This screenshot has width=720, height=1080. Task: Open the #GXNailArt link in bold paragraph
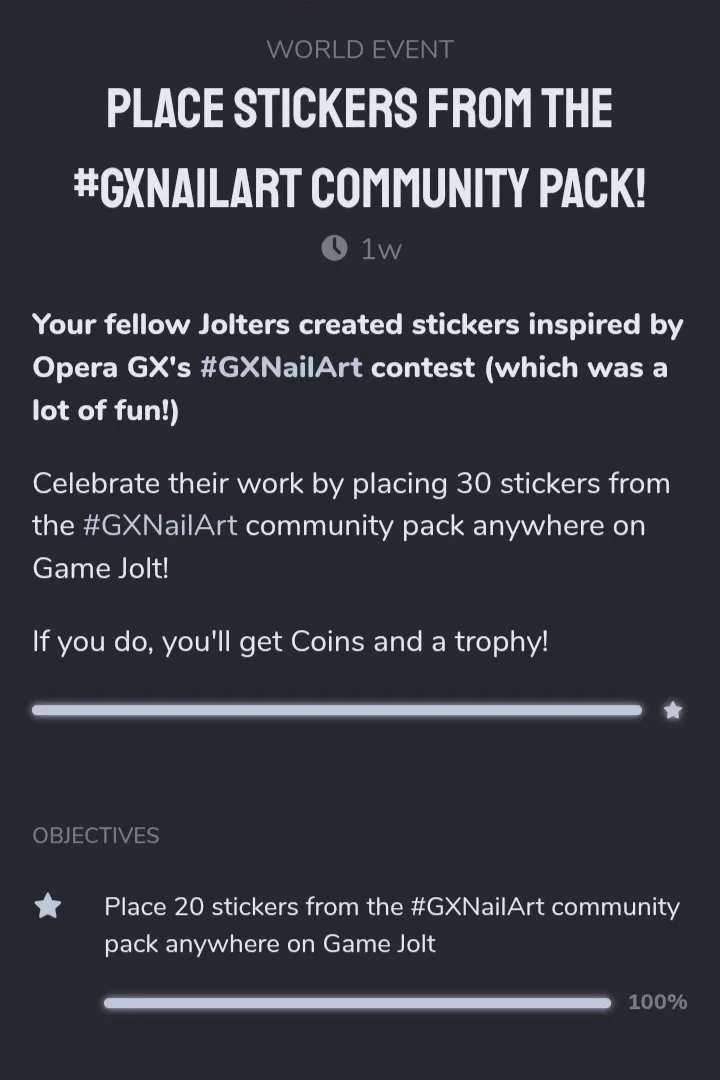pos(281,367)
